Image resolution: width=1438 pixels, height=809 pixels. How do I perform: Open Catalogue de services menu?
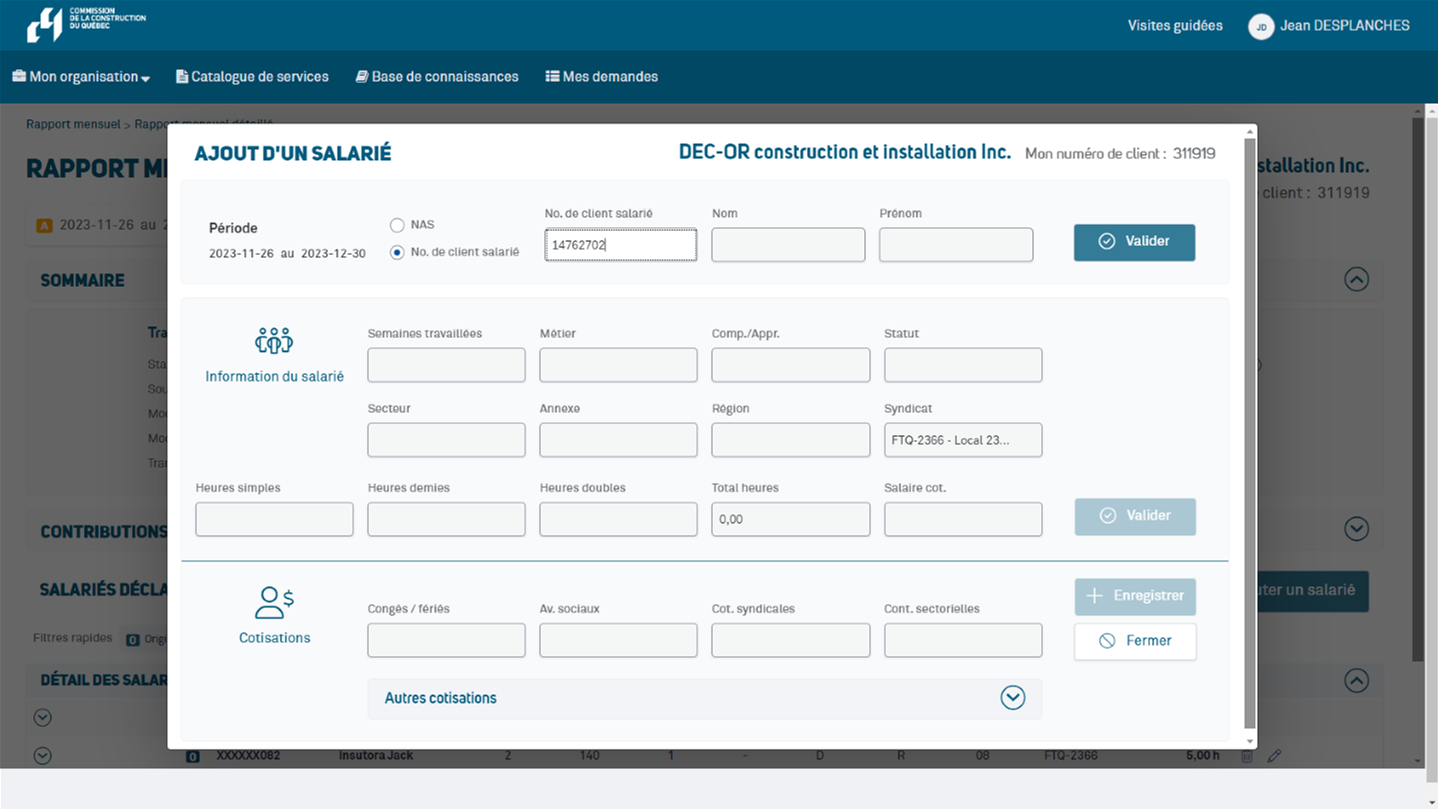click(252, 77)
